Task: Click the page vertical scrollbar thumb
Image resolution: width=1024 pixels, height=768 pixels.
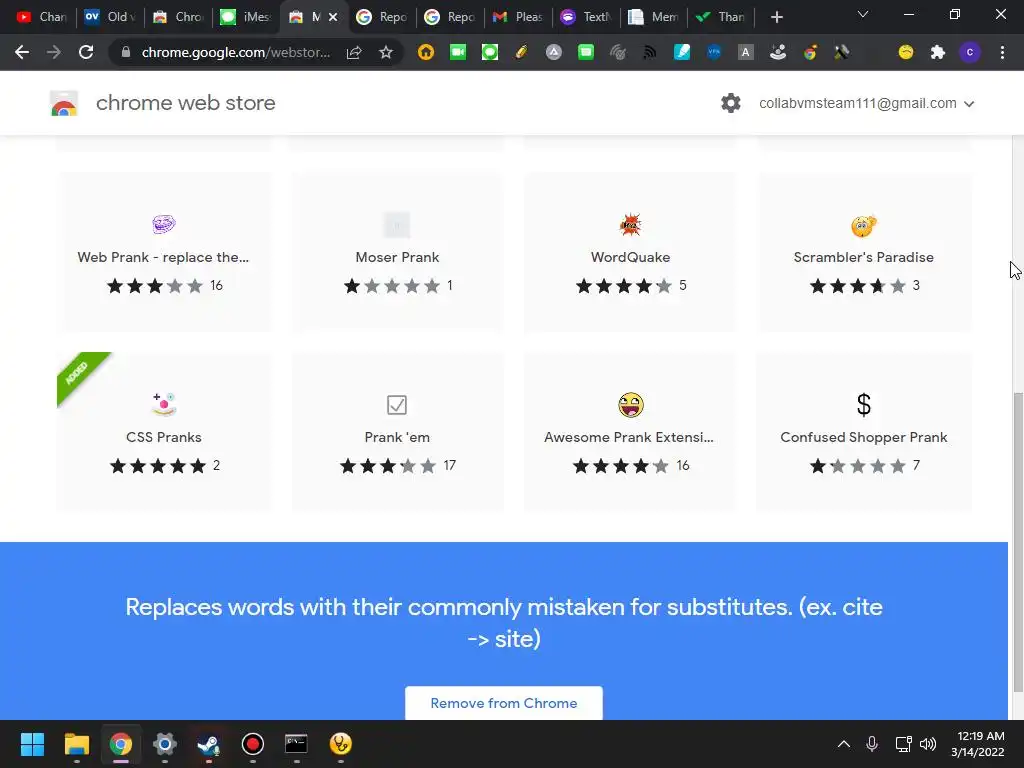Action: pyautogui.click(x=1017, y=542)
